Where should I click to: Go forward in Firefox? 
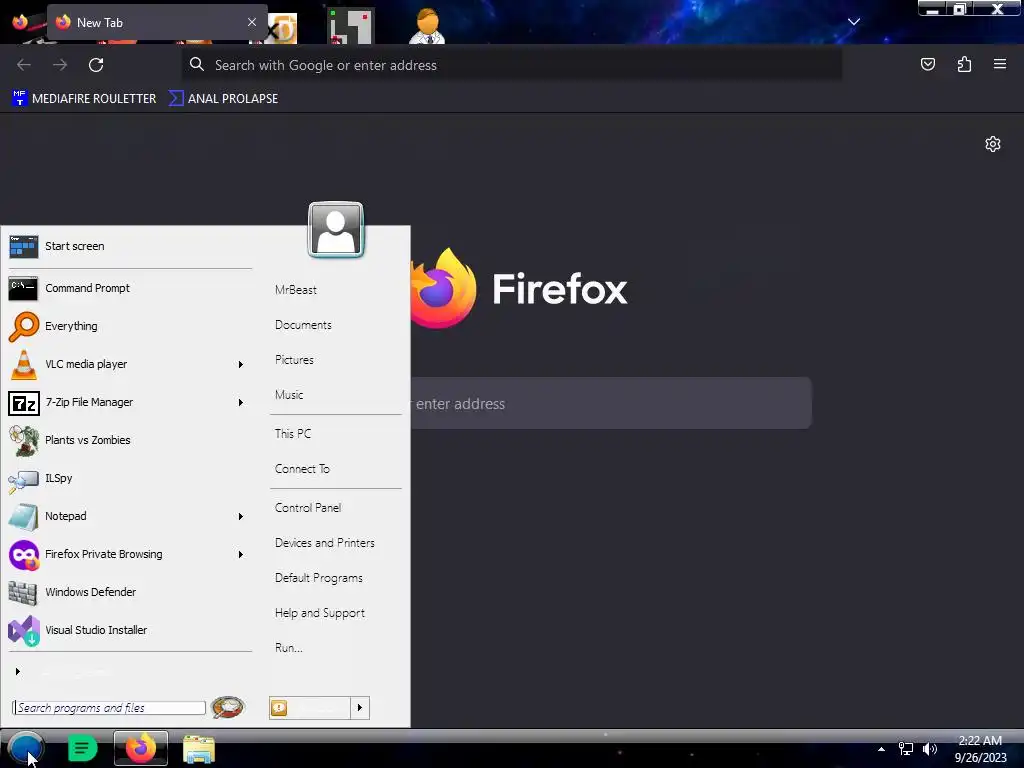[x=60, y=65]
